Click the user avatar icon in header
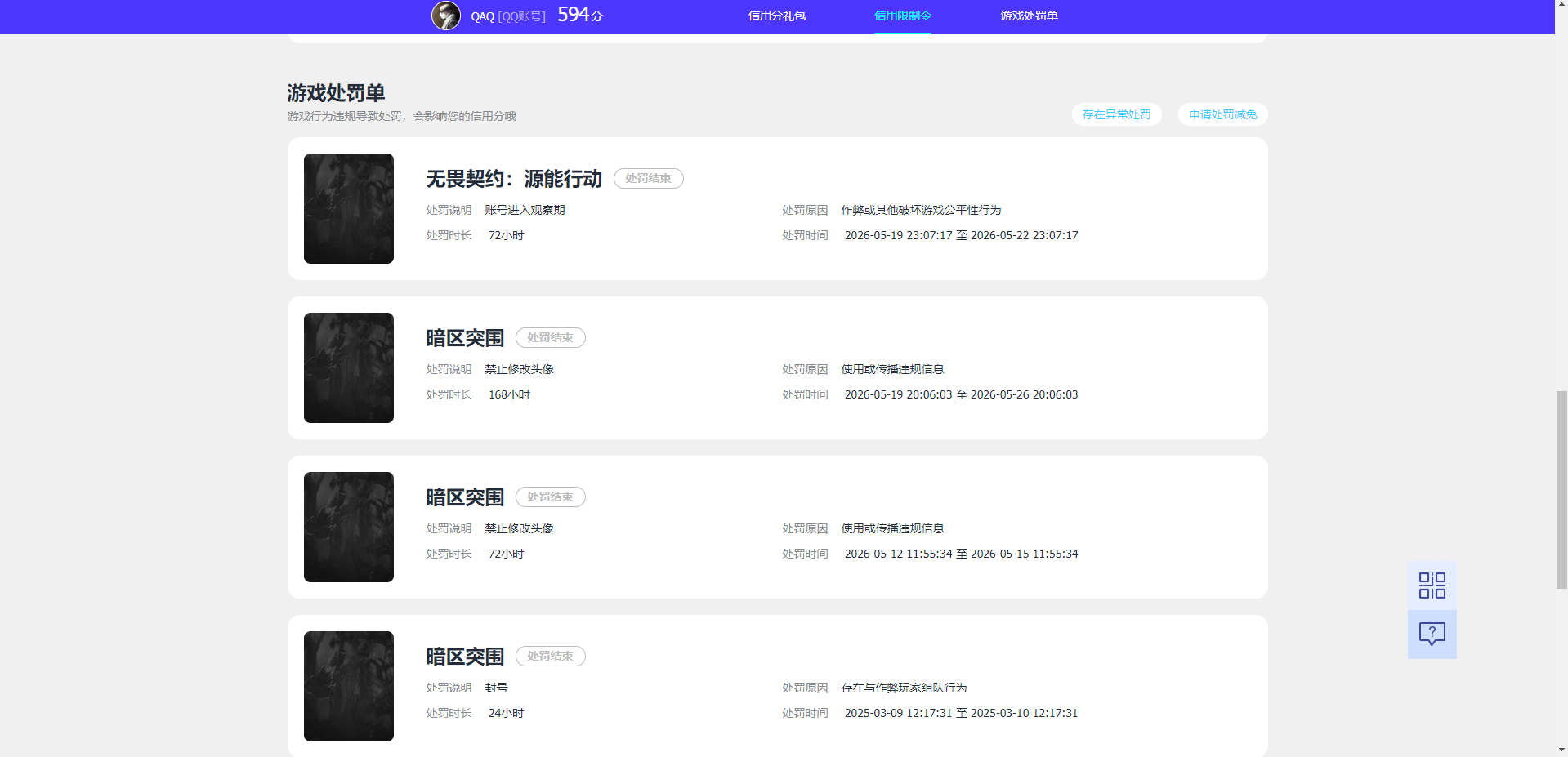This screenshot has width=1568, height=757. [445, 16]
